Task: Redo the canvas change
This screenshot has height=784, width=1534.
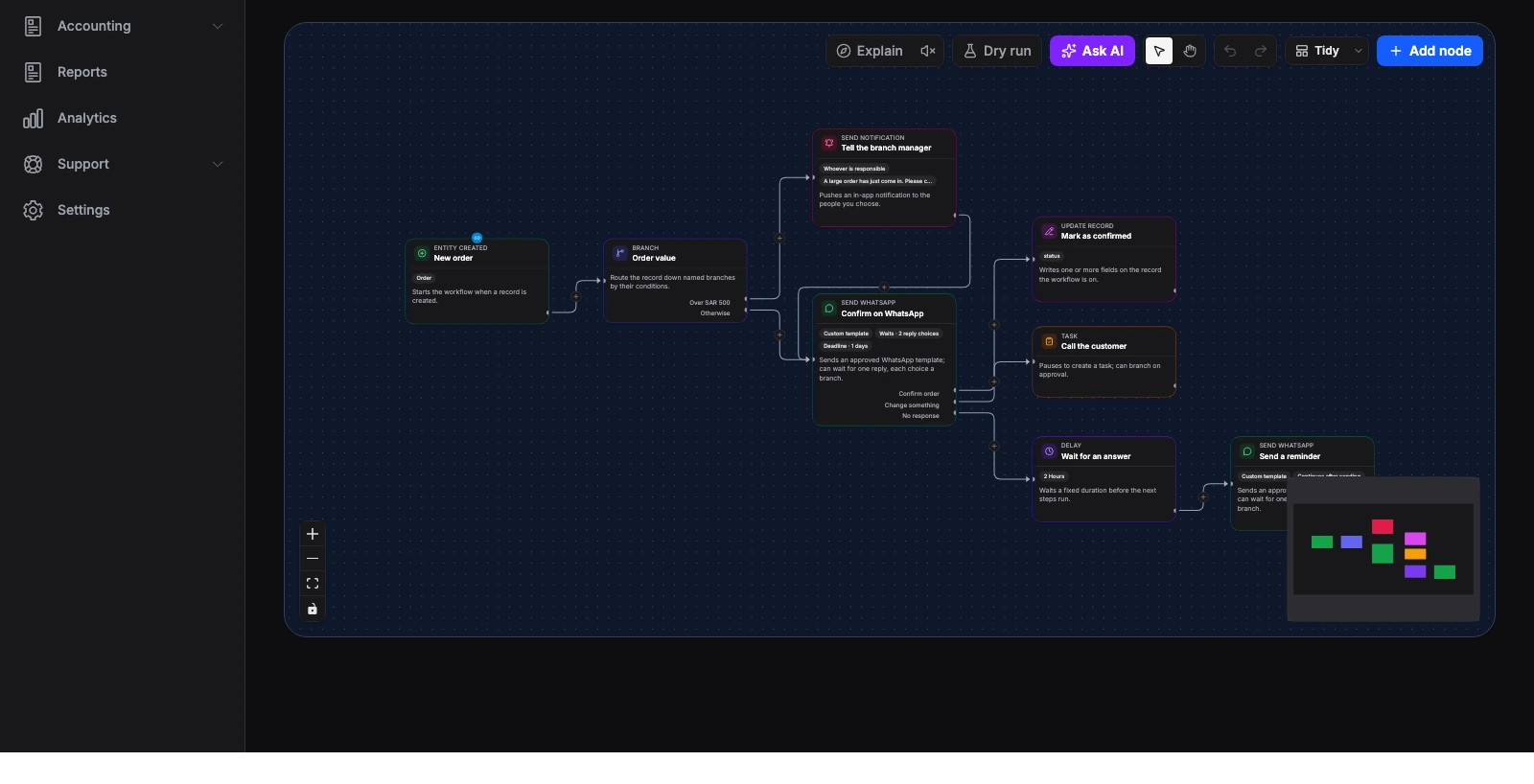Action: tap(1261, 51)
